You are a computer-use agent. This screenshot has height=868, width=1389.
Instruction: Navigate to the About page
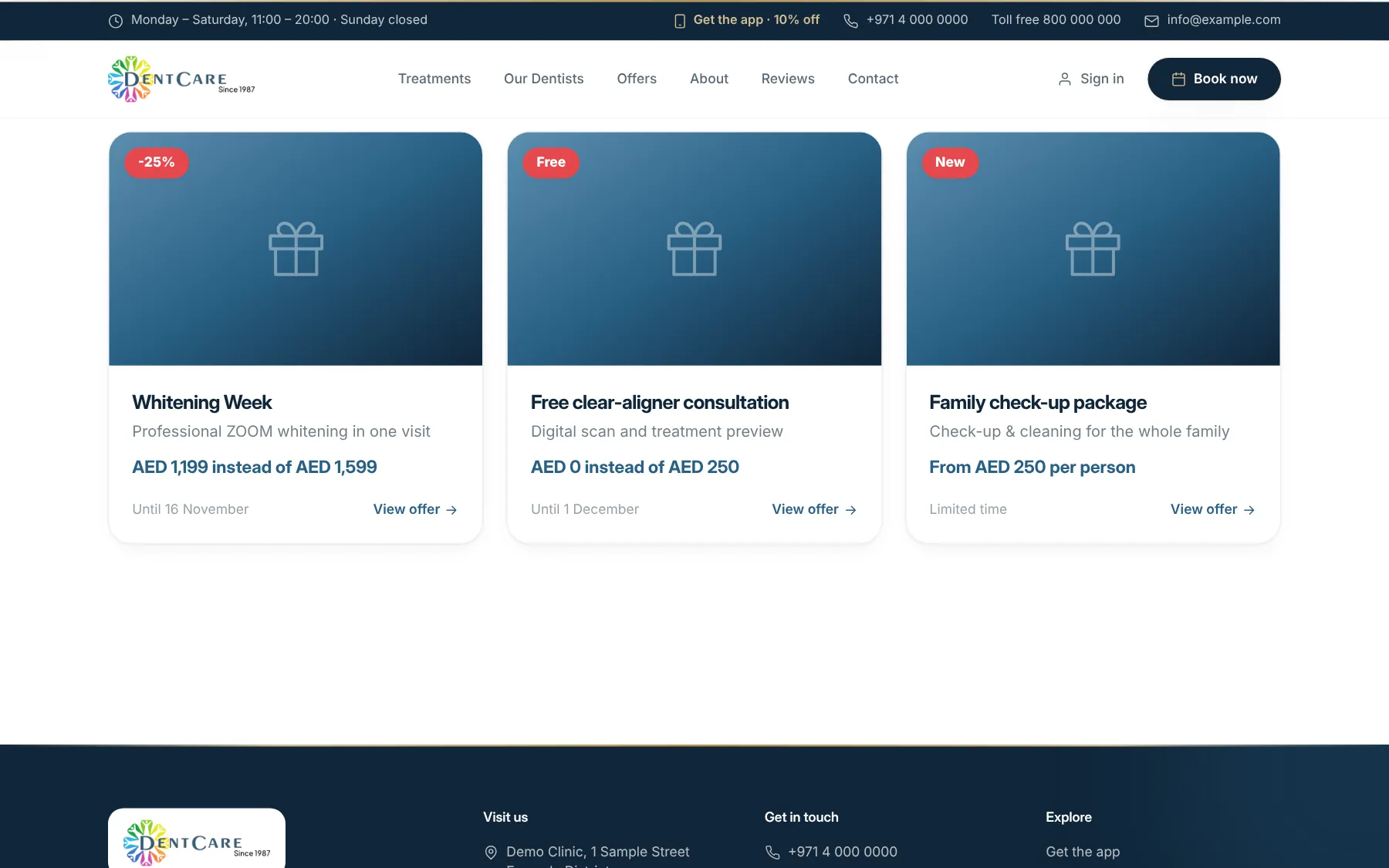pyautogui.click(x=709, y=79)
